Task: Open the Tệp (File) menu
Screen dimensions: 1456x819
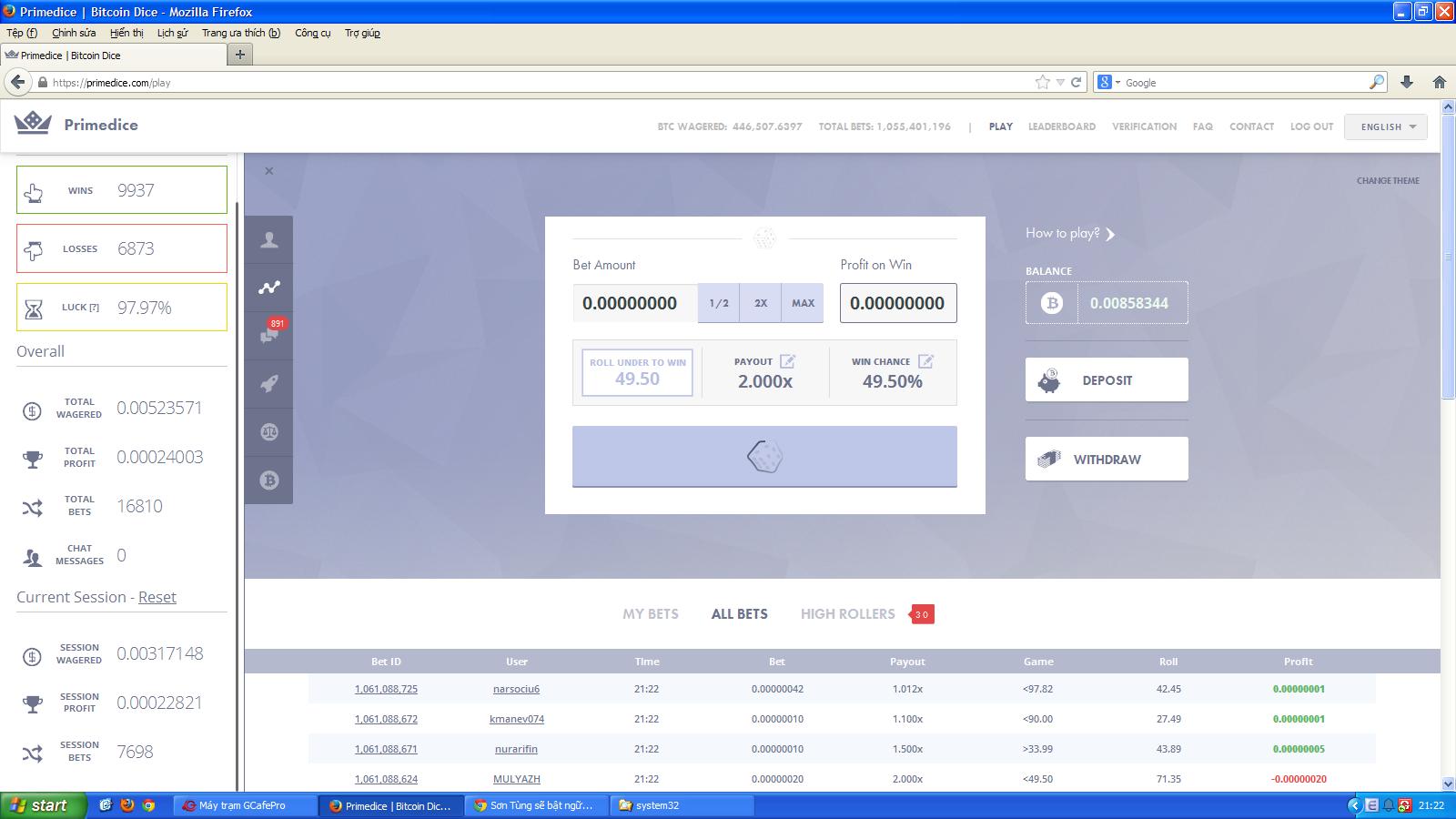Action: [x=22, y=33]
